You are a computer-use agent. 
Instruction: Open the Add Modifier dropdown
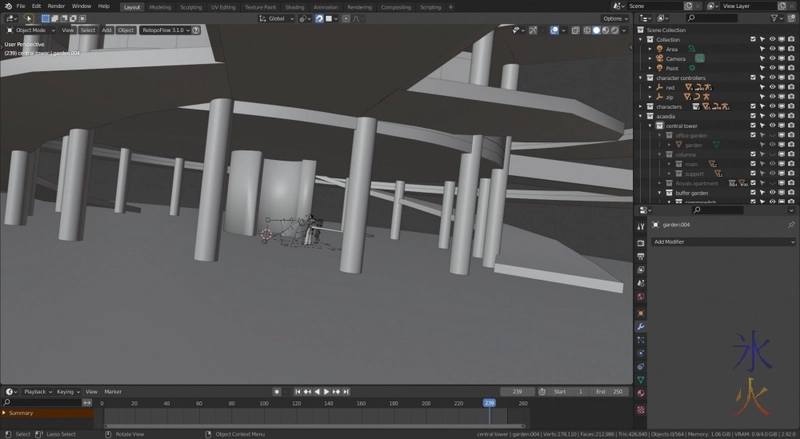723,242
